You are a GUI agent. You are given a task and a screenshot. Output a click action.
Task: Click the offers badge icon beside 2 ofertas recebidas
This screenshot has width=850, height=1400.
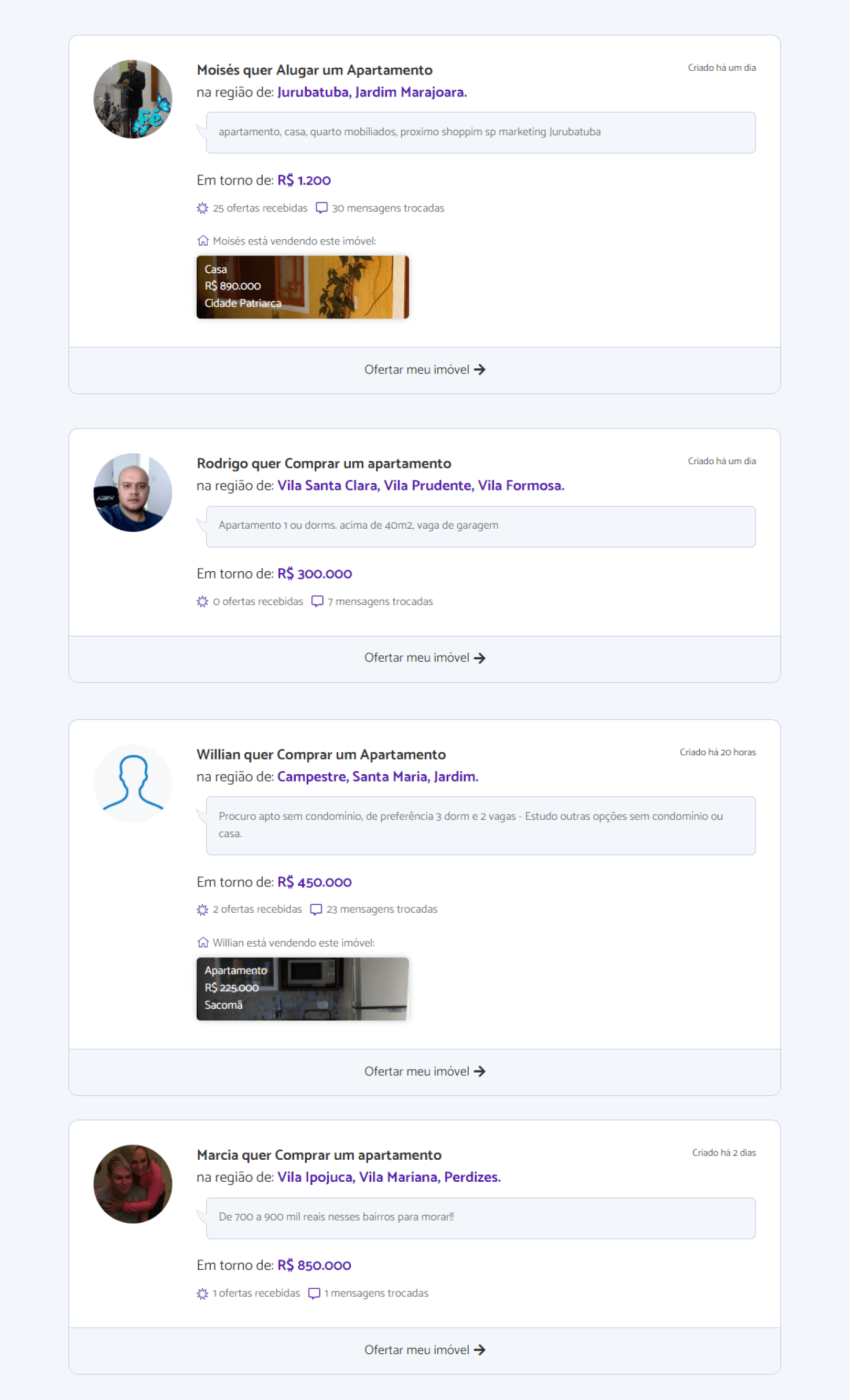[202, 910]
